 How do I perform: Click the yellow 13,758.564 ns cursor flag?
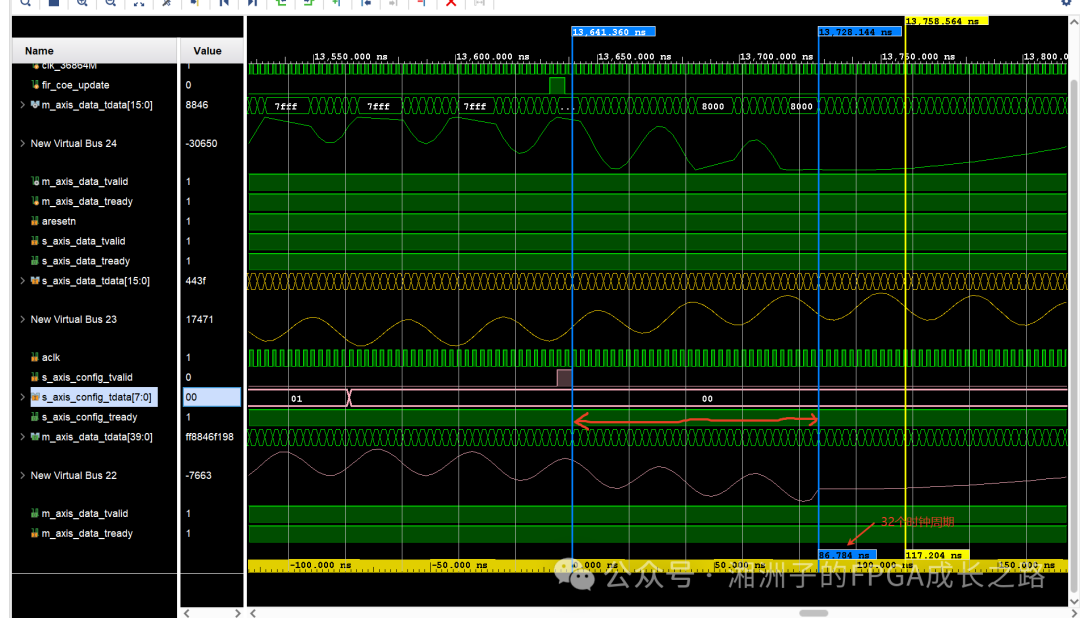[x=946, y=21]
